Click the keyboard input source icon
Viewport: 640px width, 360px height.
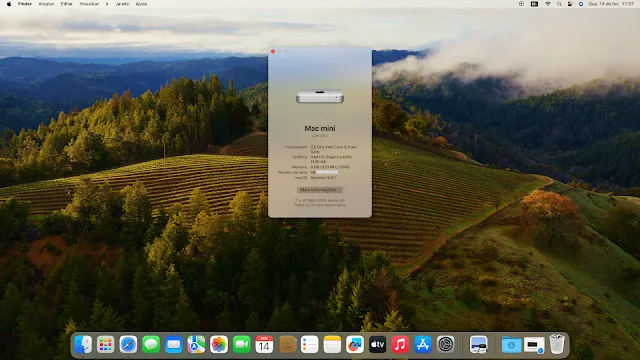534,4
